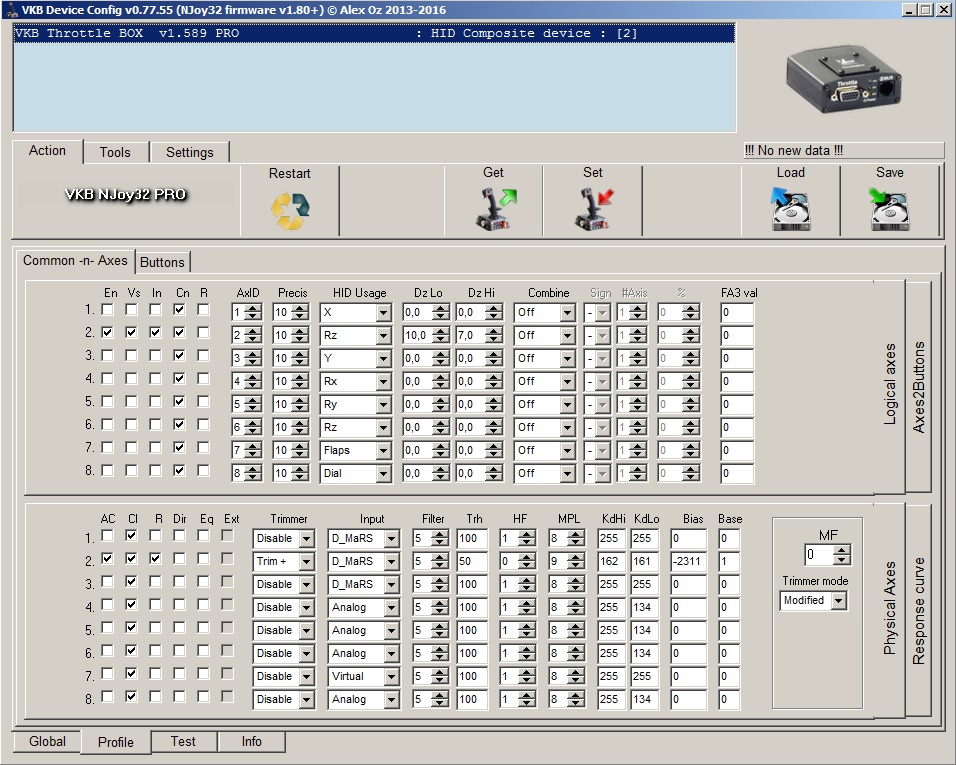Viewport: 956px width, 765px height.
Task: Open Input dropdown showing Virtual for axis 7
Action: [391, 677]
